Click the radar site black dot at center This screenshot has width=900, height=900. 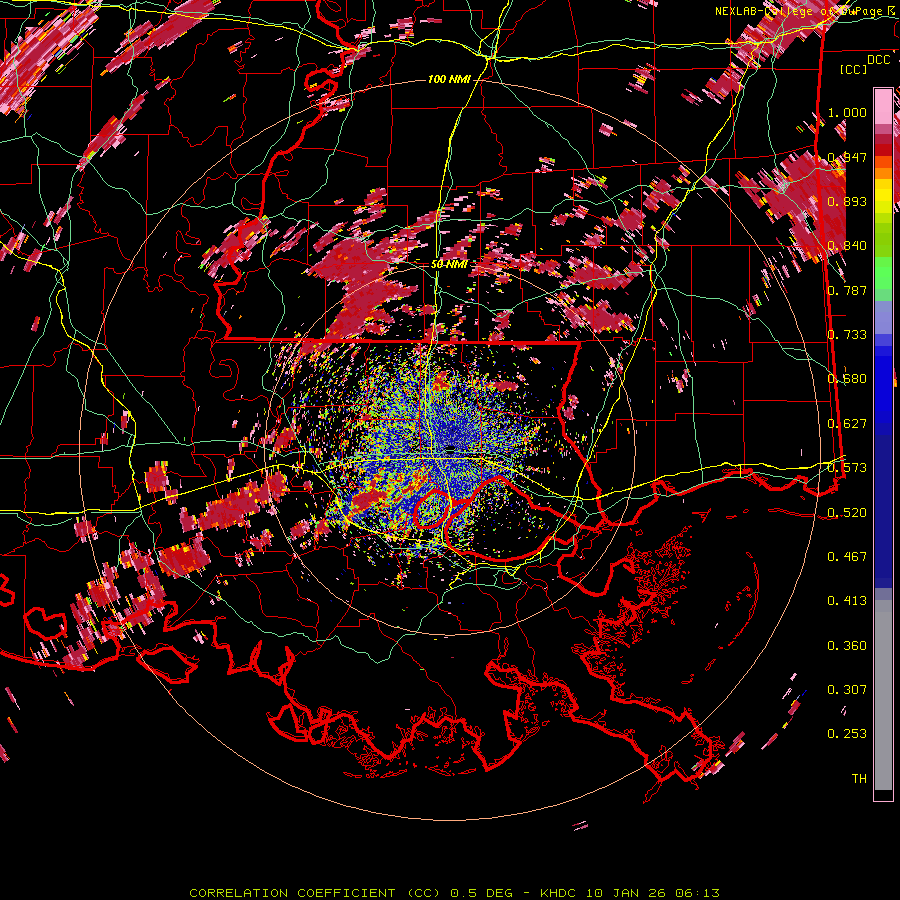tap(451, 449)
